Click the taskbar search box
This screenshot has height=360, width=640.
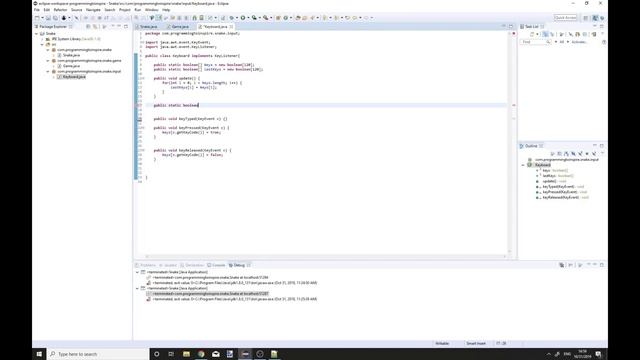click(98, 354)
